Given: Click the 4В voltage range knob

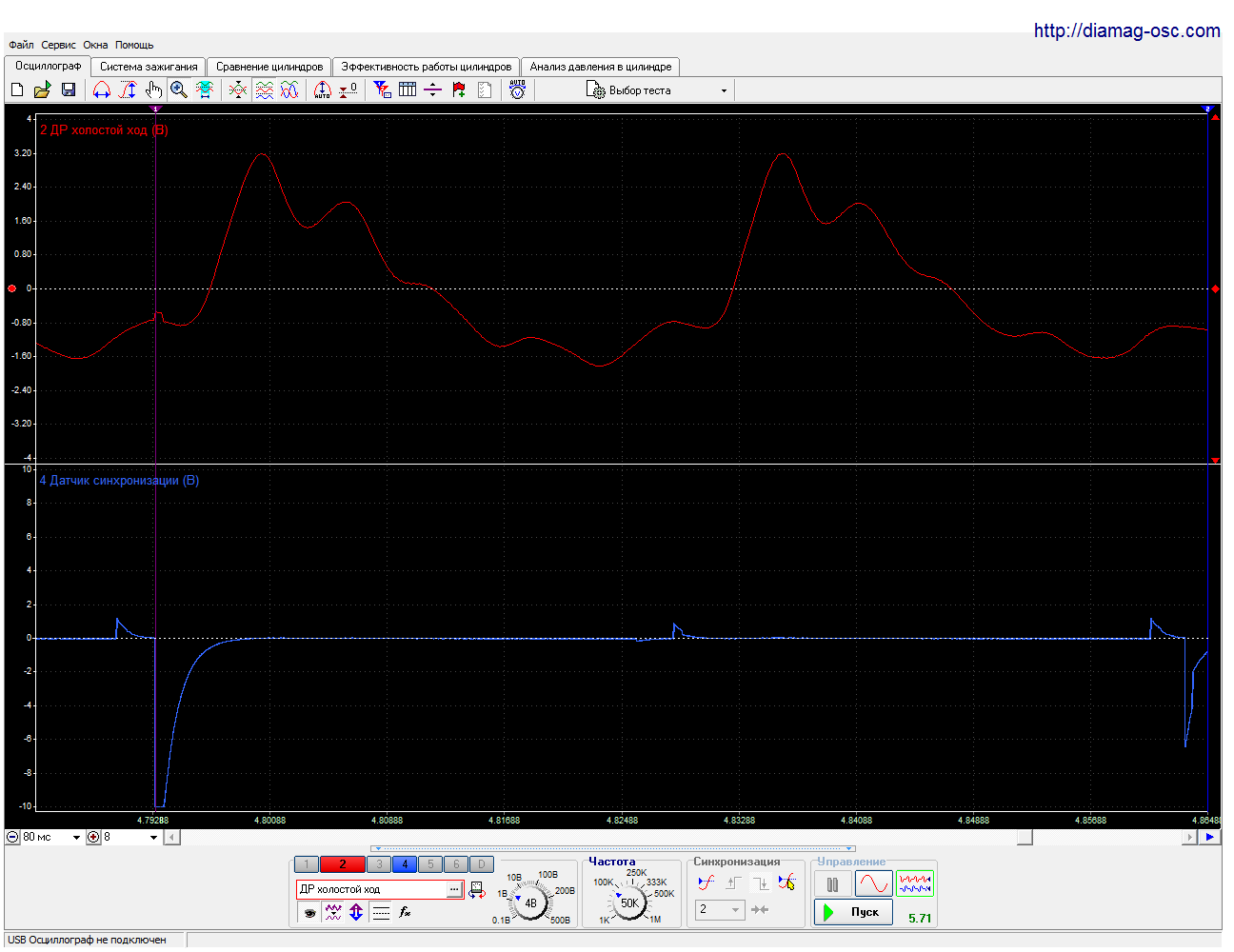Looking at the screenshot, I should point(531,902).
